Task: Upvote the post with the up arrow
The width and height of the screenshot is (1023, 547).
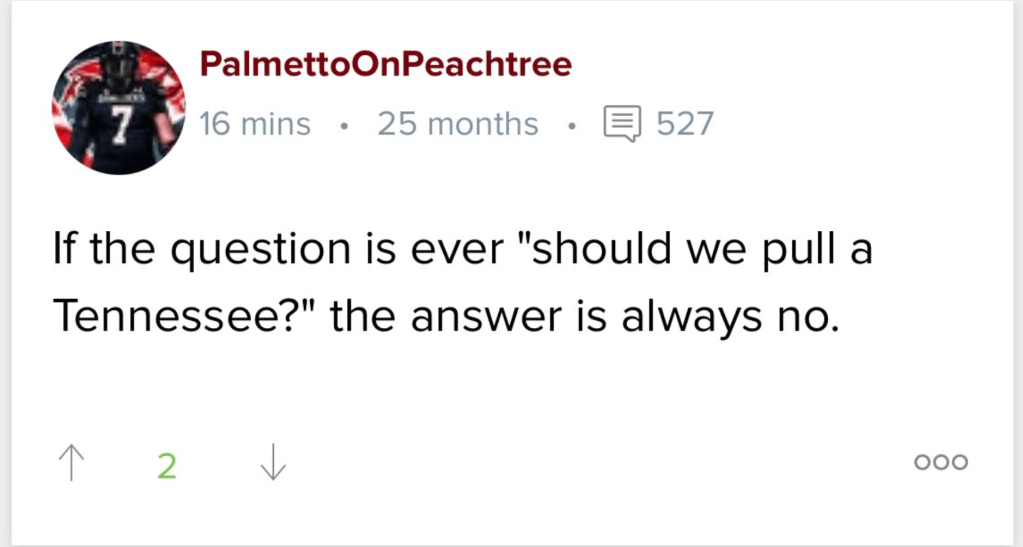Action: [70, 464]
